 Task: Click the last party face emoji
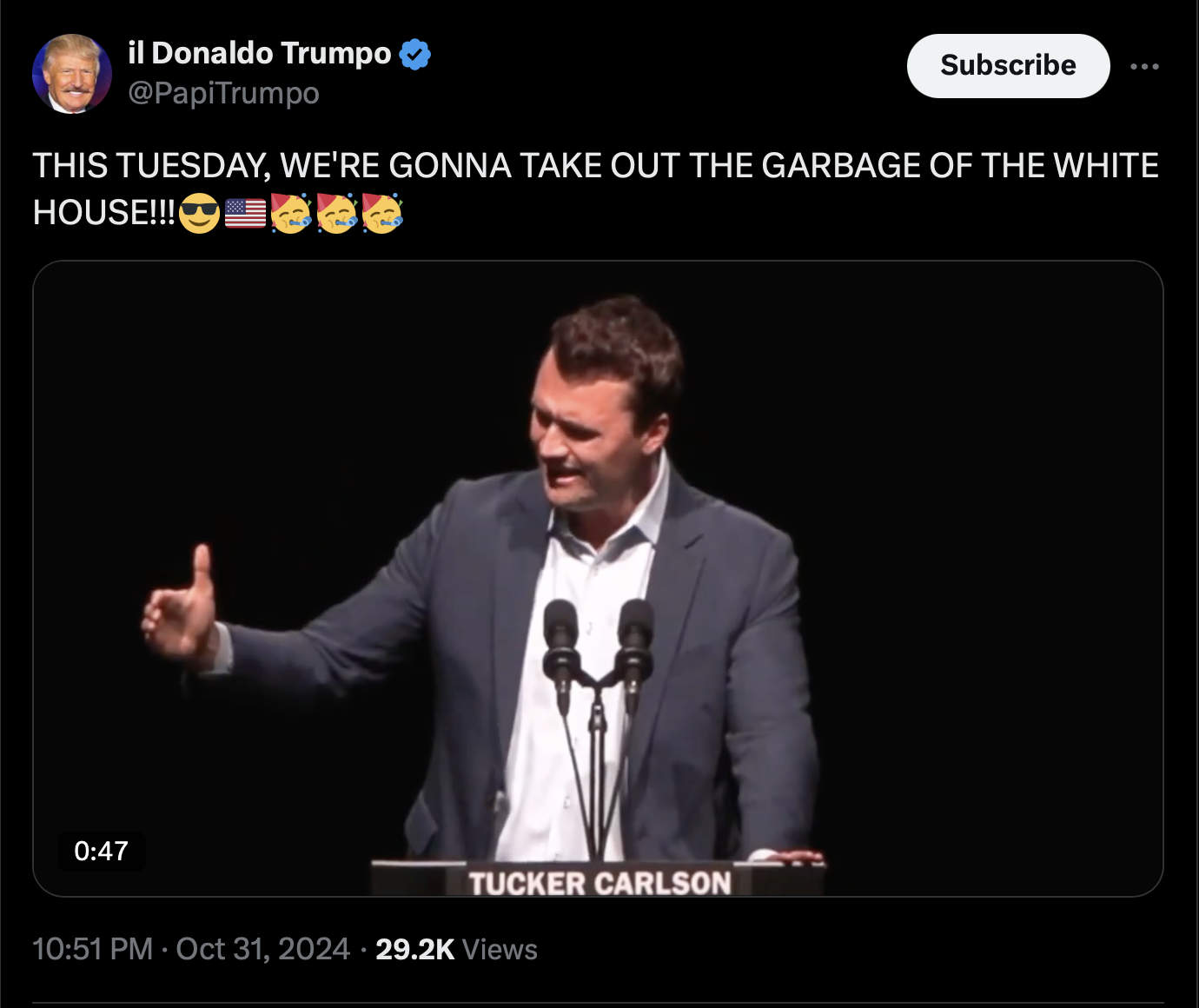pyautogui.click(x=382, y=213)
